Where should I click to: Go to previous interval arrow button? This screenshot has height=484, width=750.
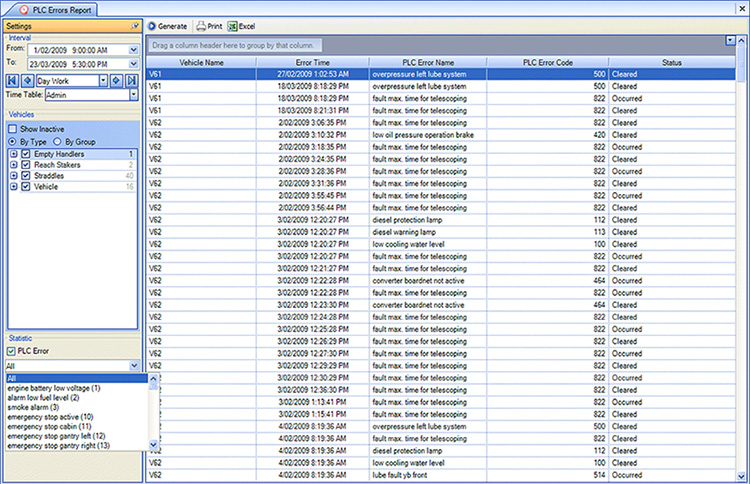pyautogui.click(x=28, y=81)
